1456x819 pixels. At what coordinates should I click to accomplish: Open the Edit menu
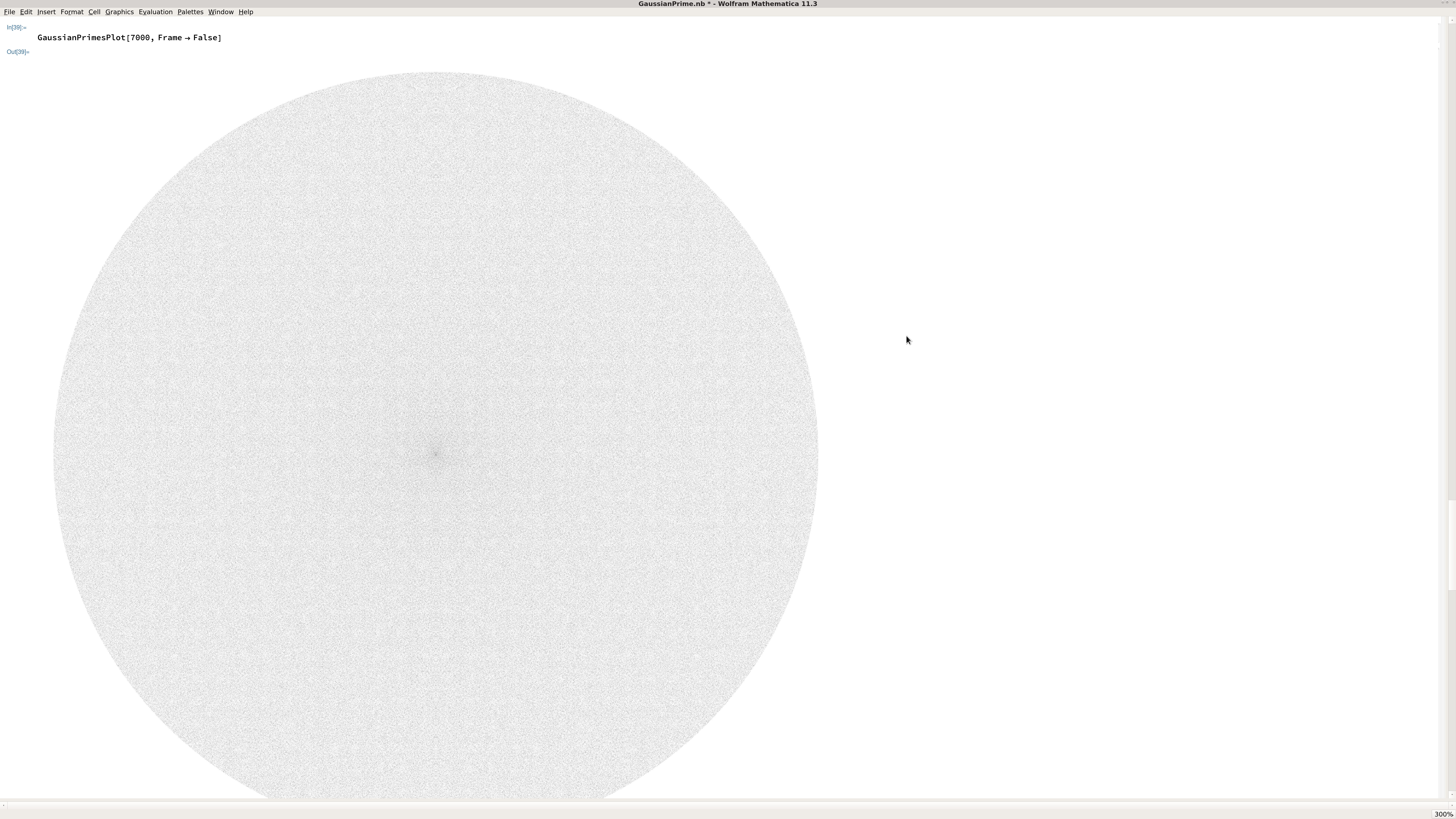click(26, 12)
